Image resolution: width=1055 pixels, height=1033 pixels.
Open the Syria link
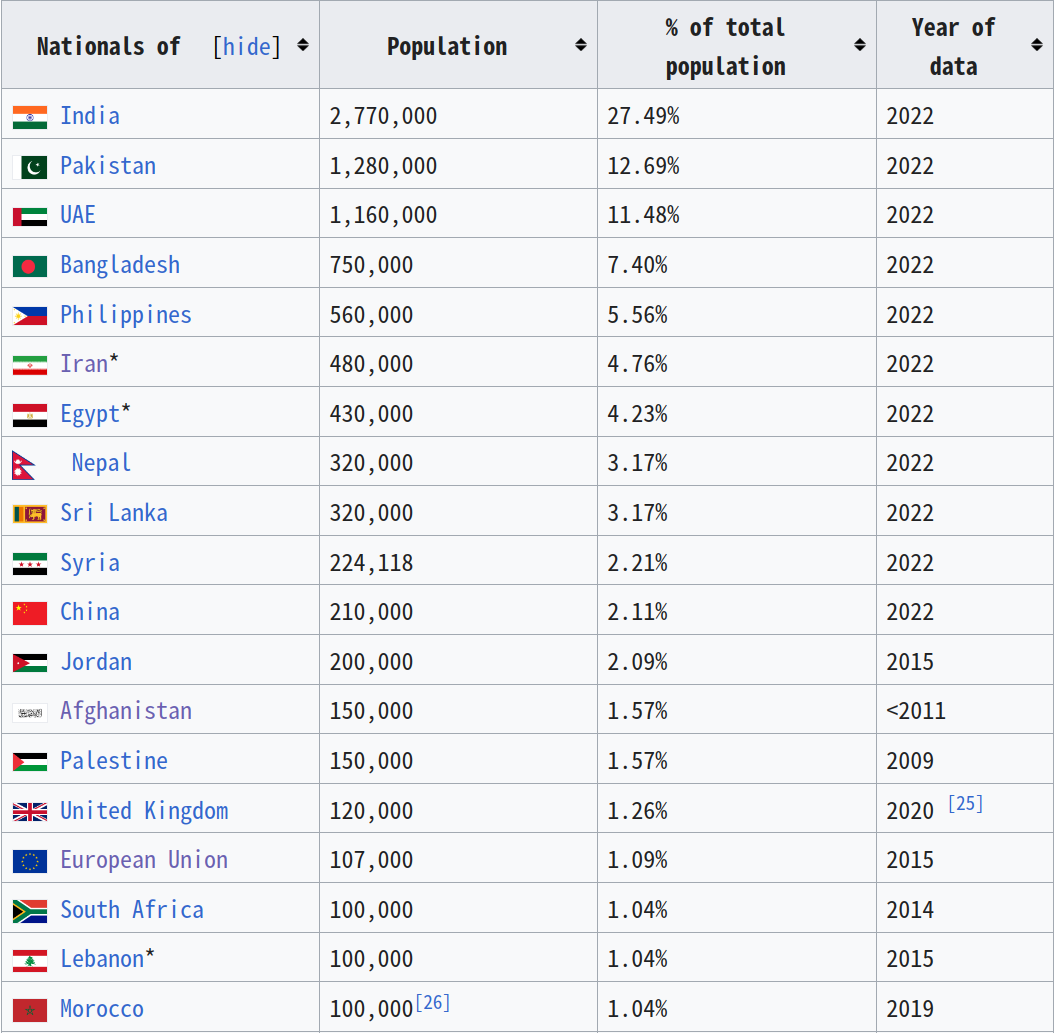point(90,563)
